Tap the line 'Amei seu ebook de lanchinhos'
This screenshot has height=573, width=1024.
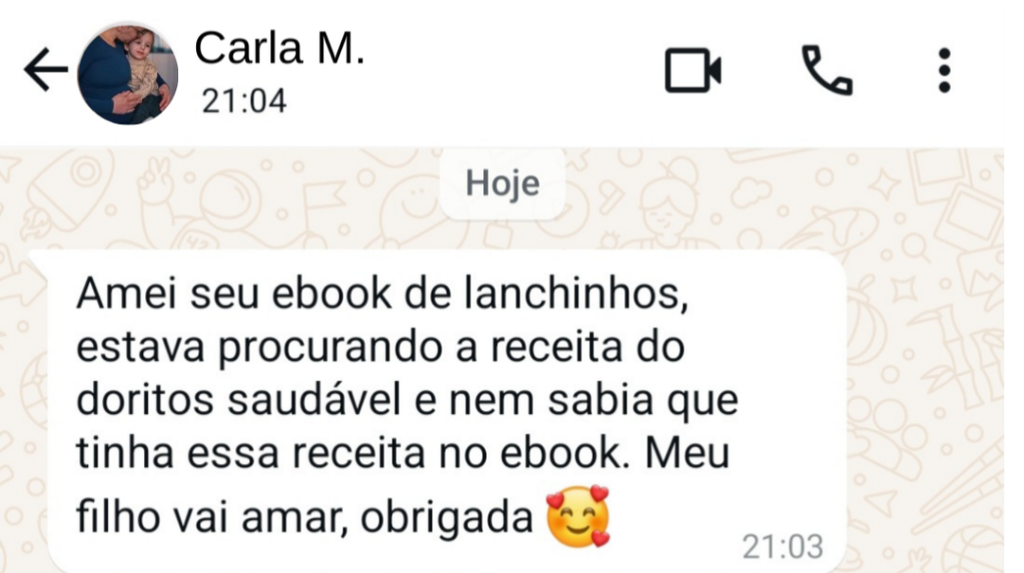383,294
